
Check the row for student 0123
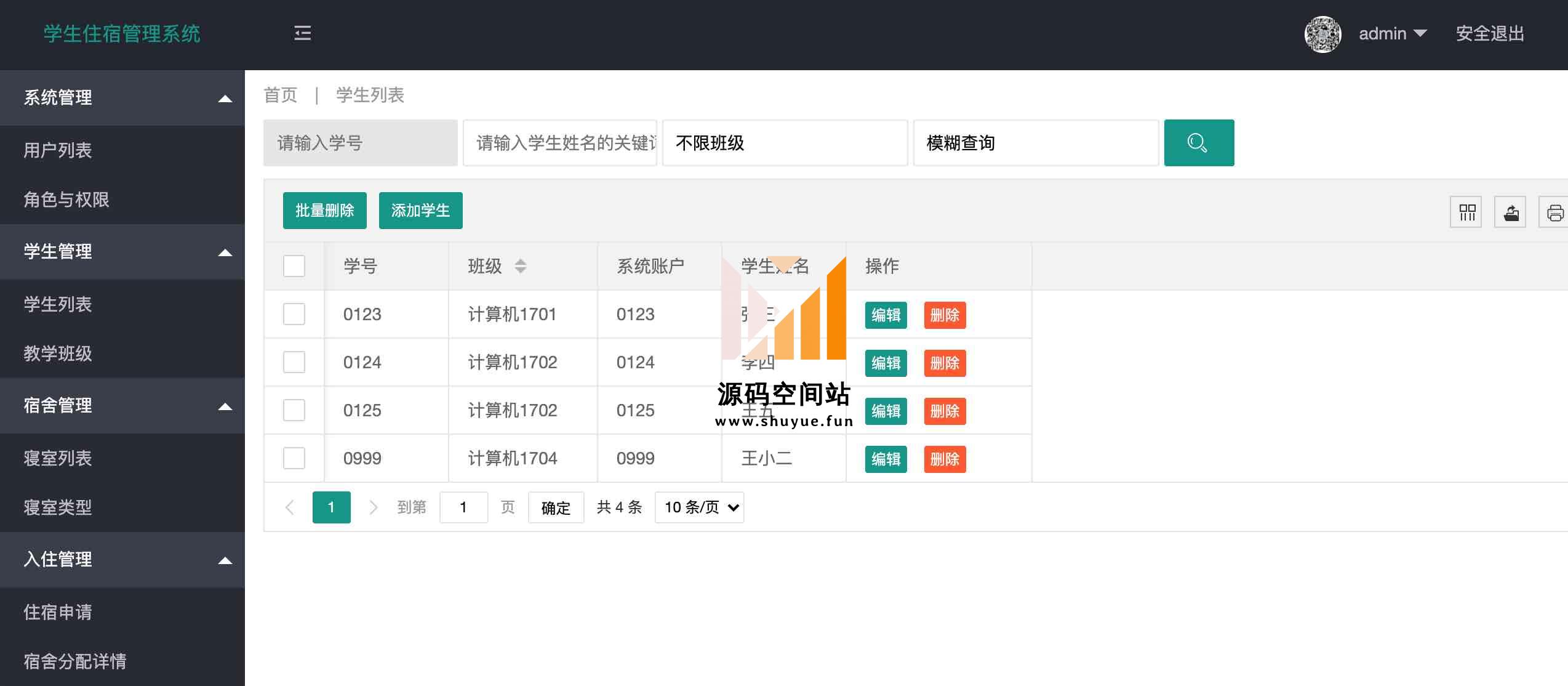[294, 314]
